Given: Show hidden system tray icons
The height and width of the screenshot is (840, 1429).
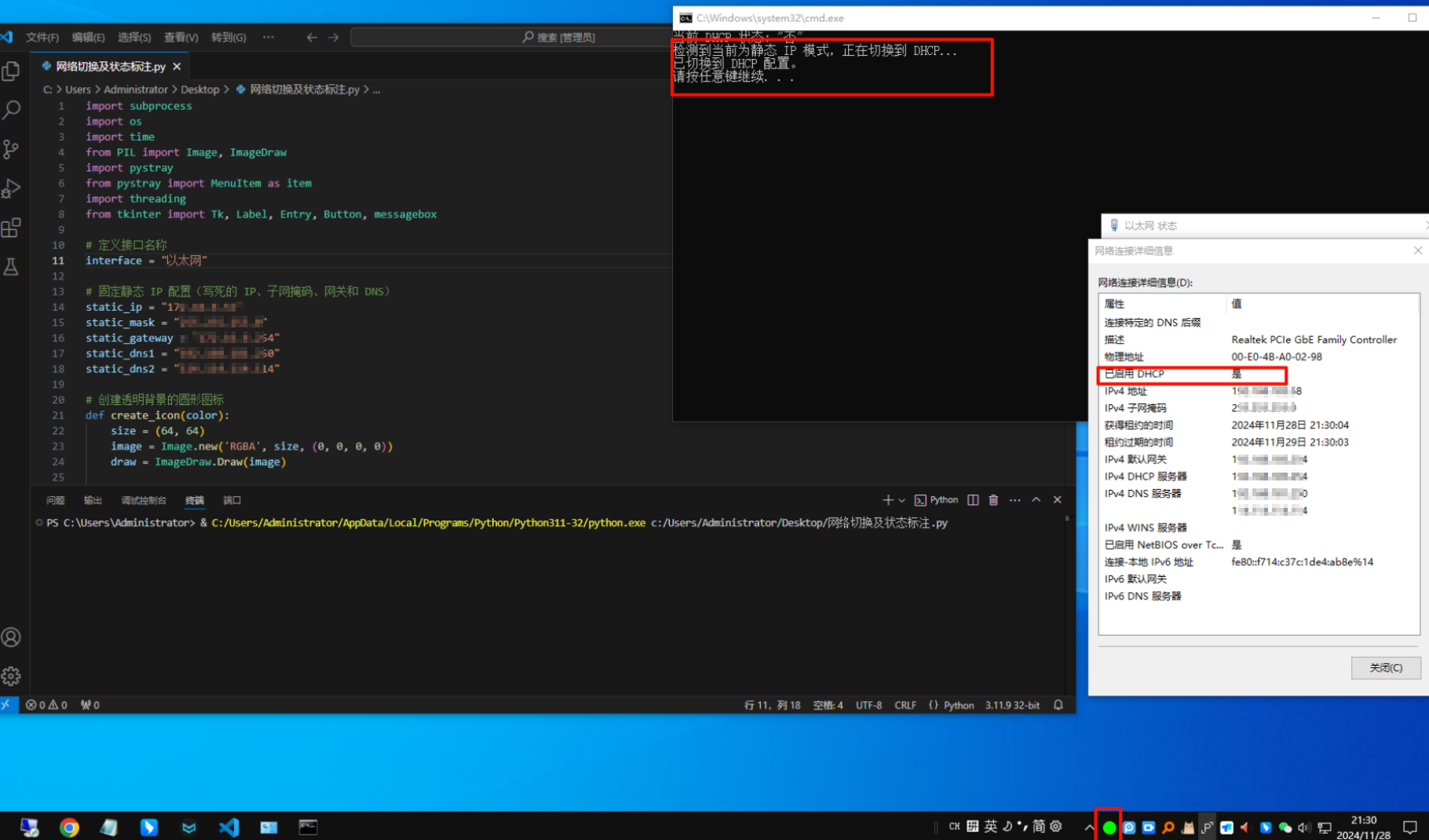Looking at the screenshot, I should pyautogui.click(x=1089, y=827).
